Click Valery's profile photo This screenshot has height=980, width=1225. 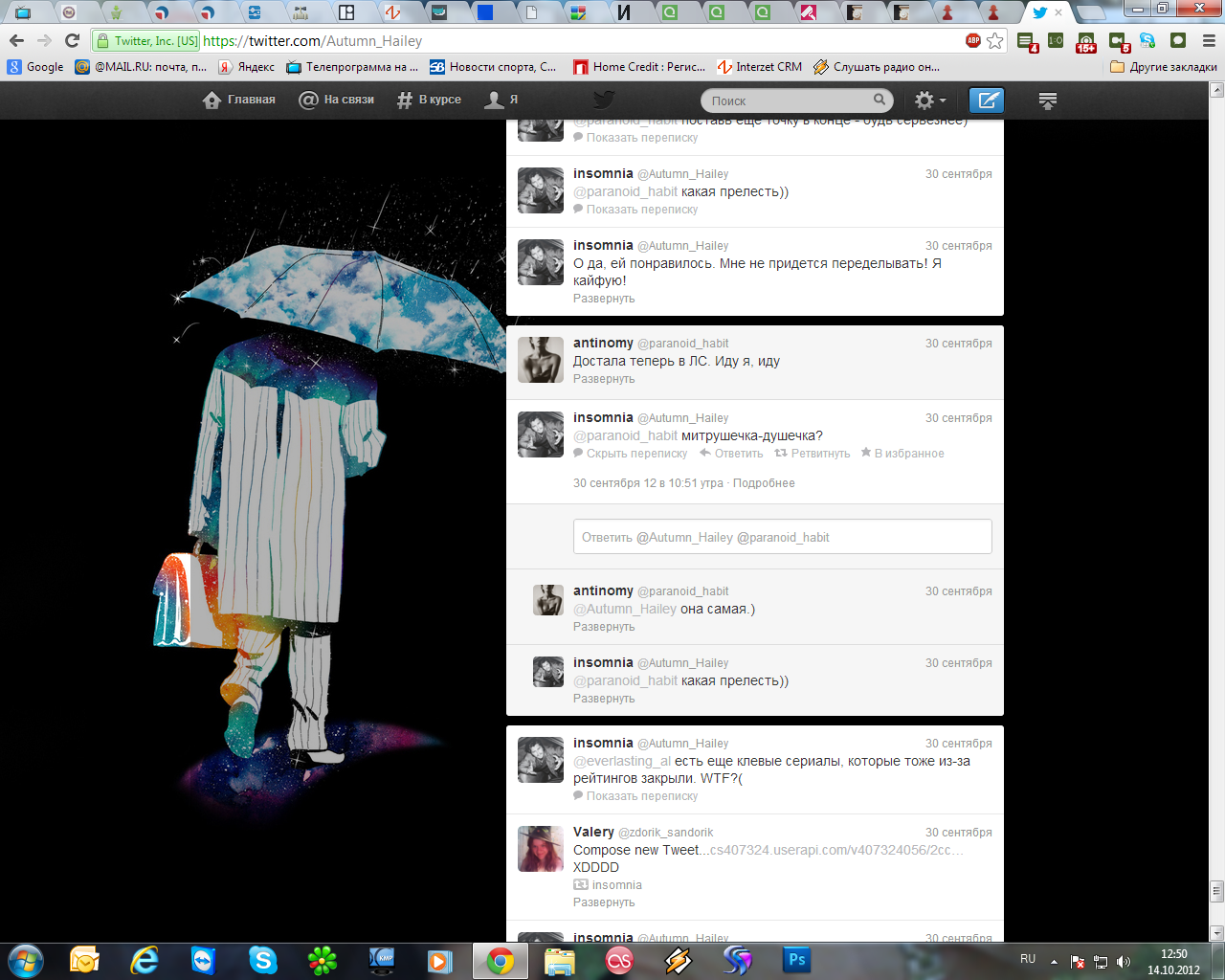[x=541, y=849]
